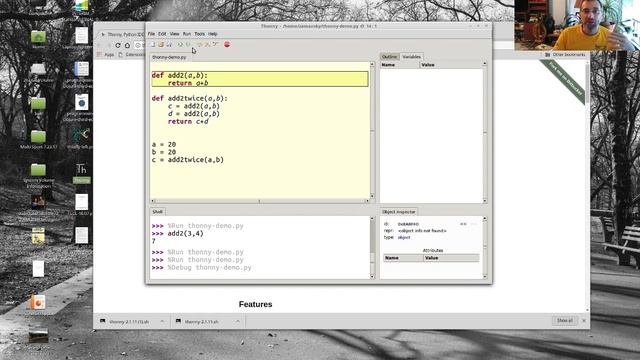Click the code editor vertical scrollbar

click(372, 131)
